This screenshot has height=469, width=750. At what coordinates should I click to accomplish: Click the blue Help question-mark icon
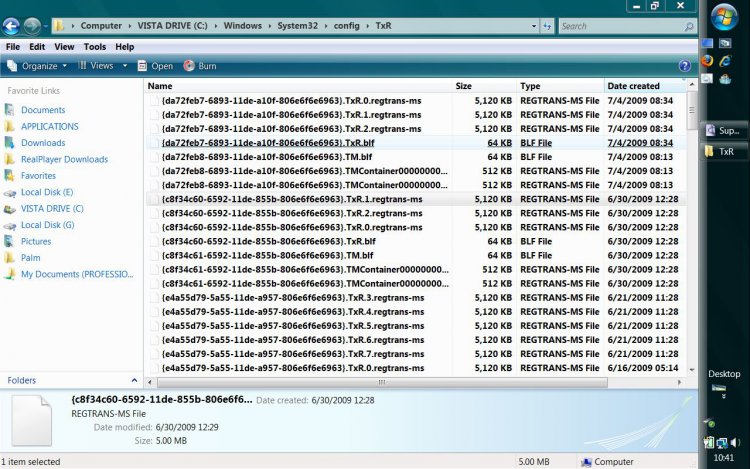pyautogui.click(x=684, y=66)
